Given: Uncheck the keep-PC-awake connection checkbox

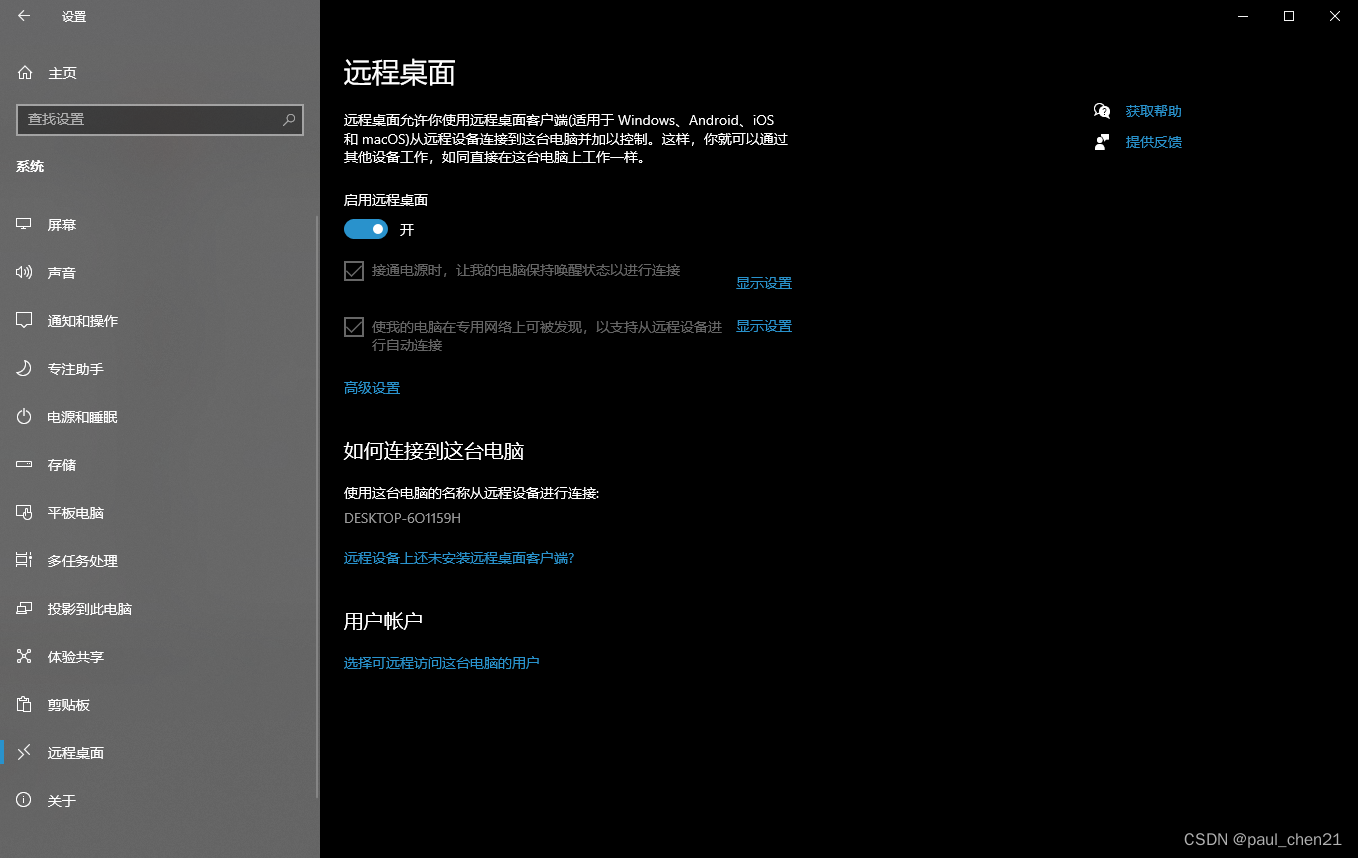Looking at the screenshot, I should (354, 270).
